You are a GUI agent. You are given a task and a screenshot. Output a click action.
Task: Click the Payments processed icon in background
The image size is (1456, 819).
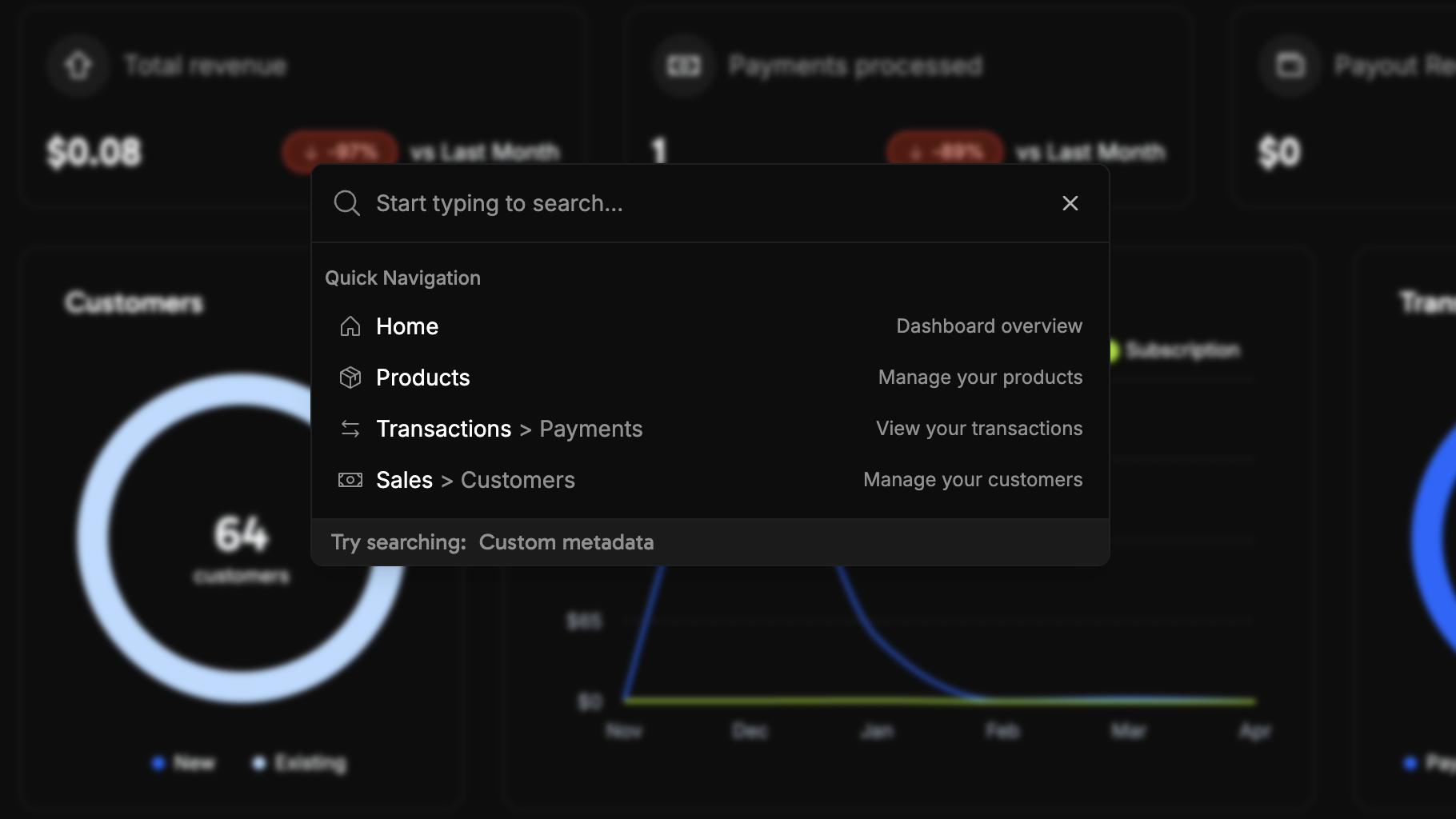[x=683, y=66]
